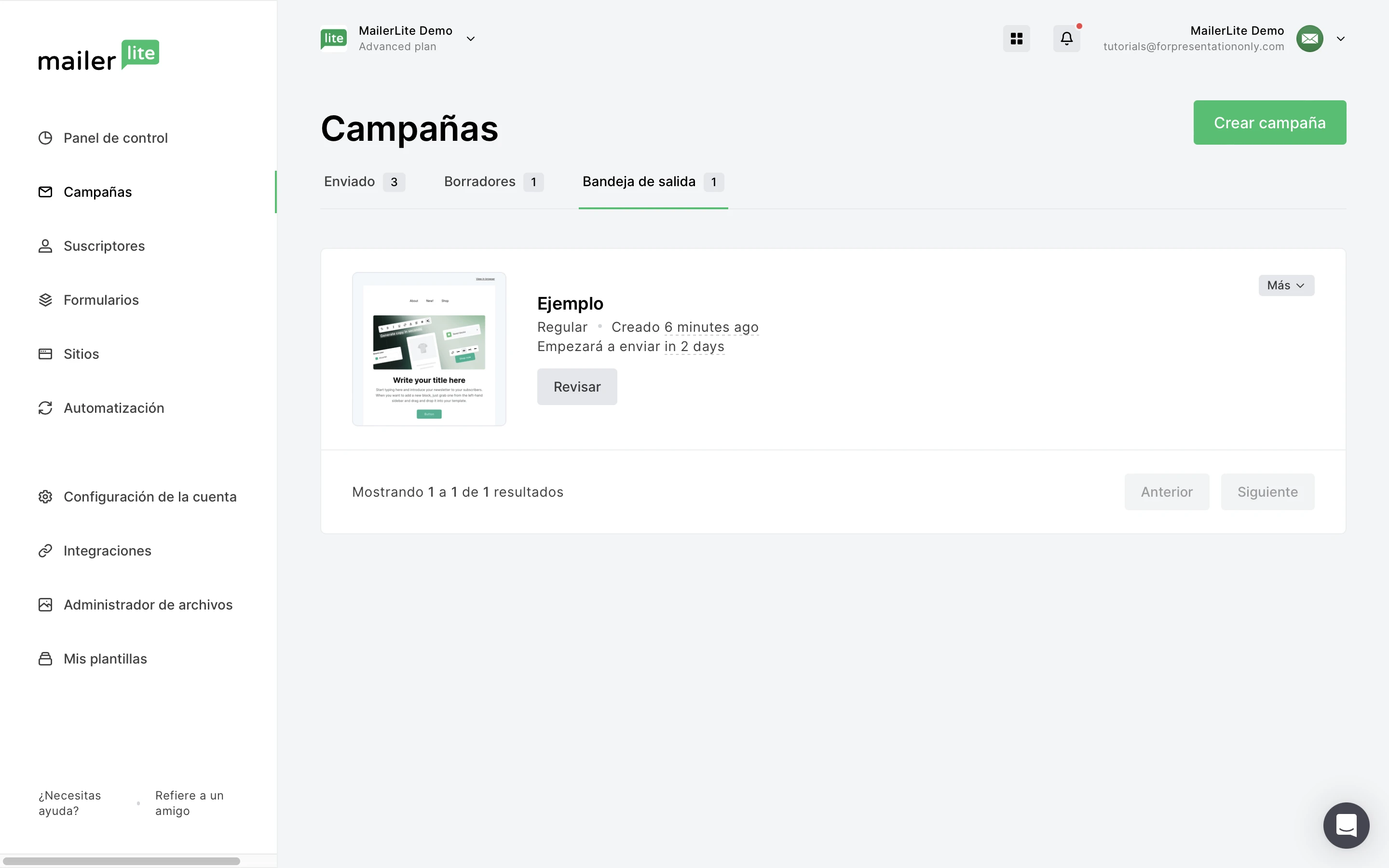Viewport: 1389px width, 868px height.
Task: Open the notifications bell
Action: (1066, 39)
